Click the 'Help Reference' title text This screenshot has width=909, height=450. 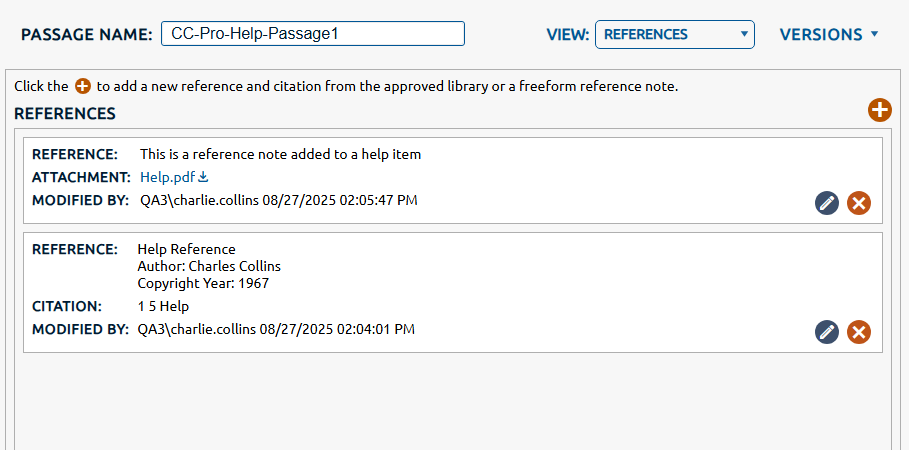pyautogui.click(x=186, y=249)
